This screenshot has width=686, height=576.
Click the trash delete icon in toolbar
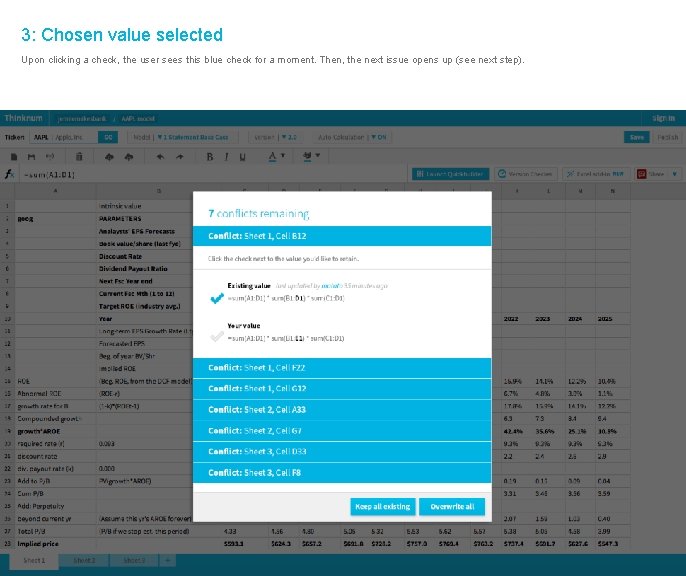click(79, 156)
